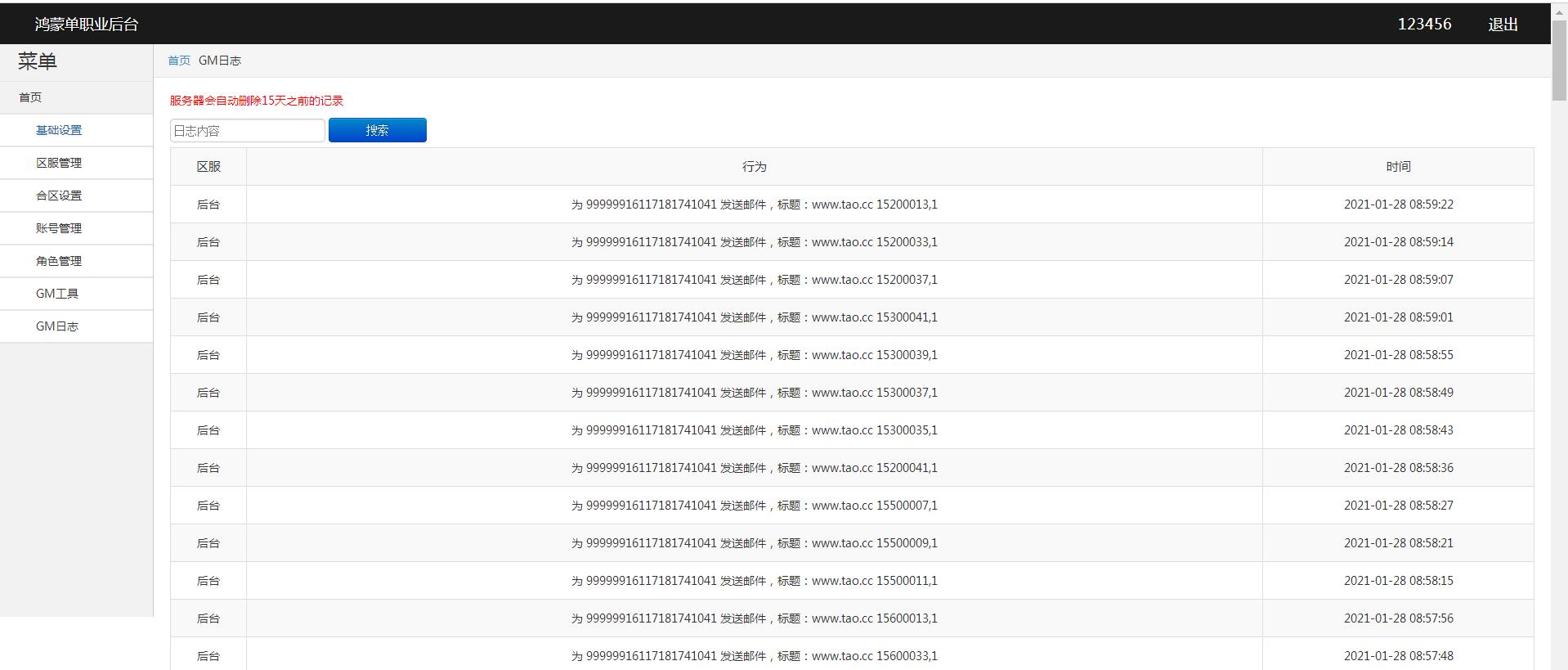1568x670 pixels.
Task: Click the 首页 breadcrumb link
Action: (178, 61)
